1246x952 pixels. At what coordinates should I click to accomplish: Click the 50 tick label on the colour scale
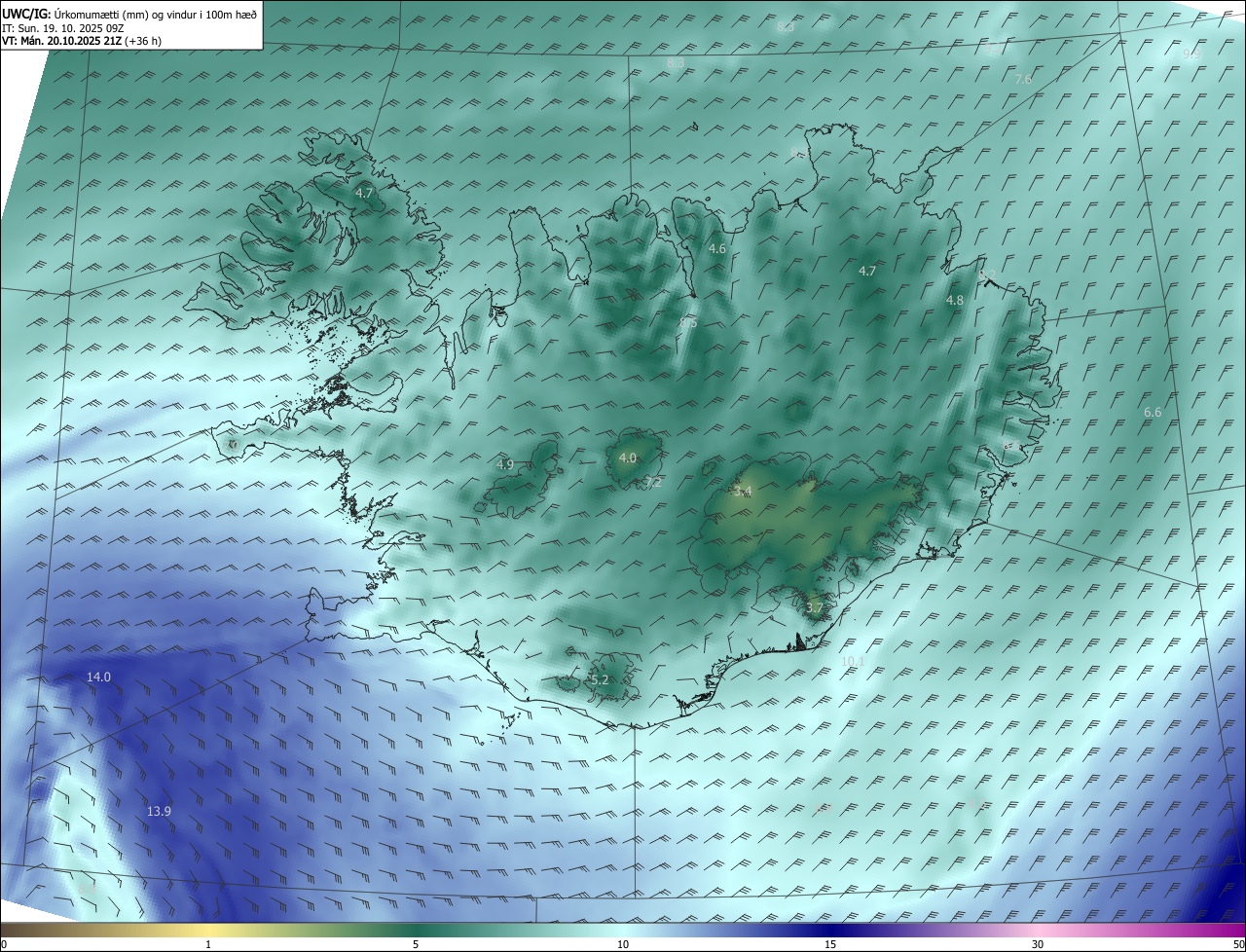click(1238, 944)
